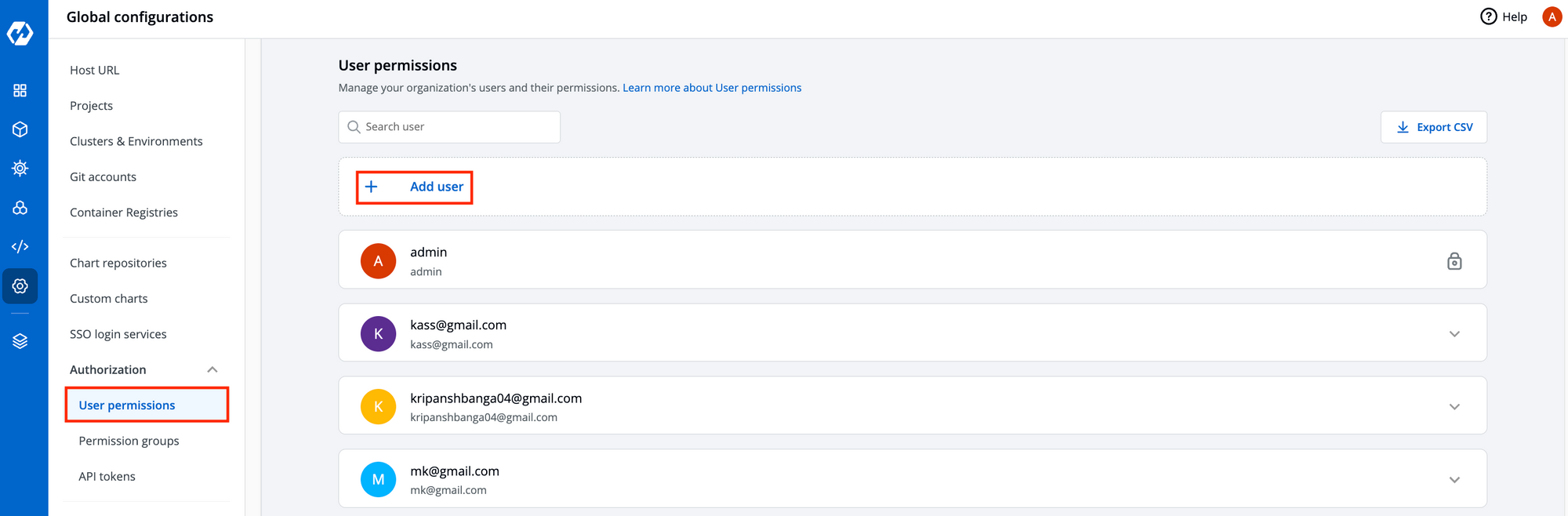This screenshot has width=1568, height=516.
Task: Open Learn more about User permissions link
Action: click(x=712, y=88)
